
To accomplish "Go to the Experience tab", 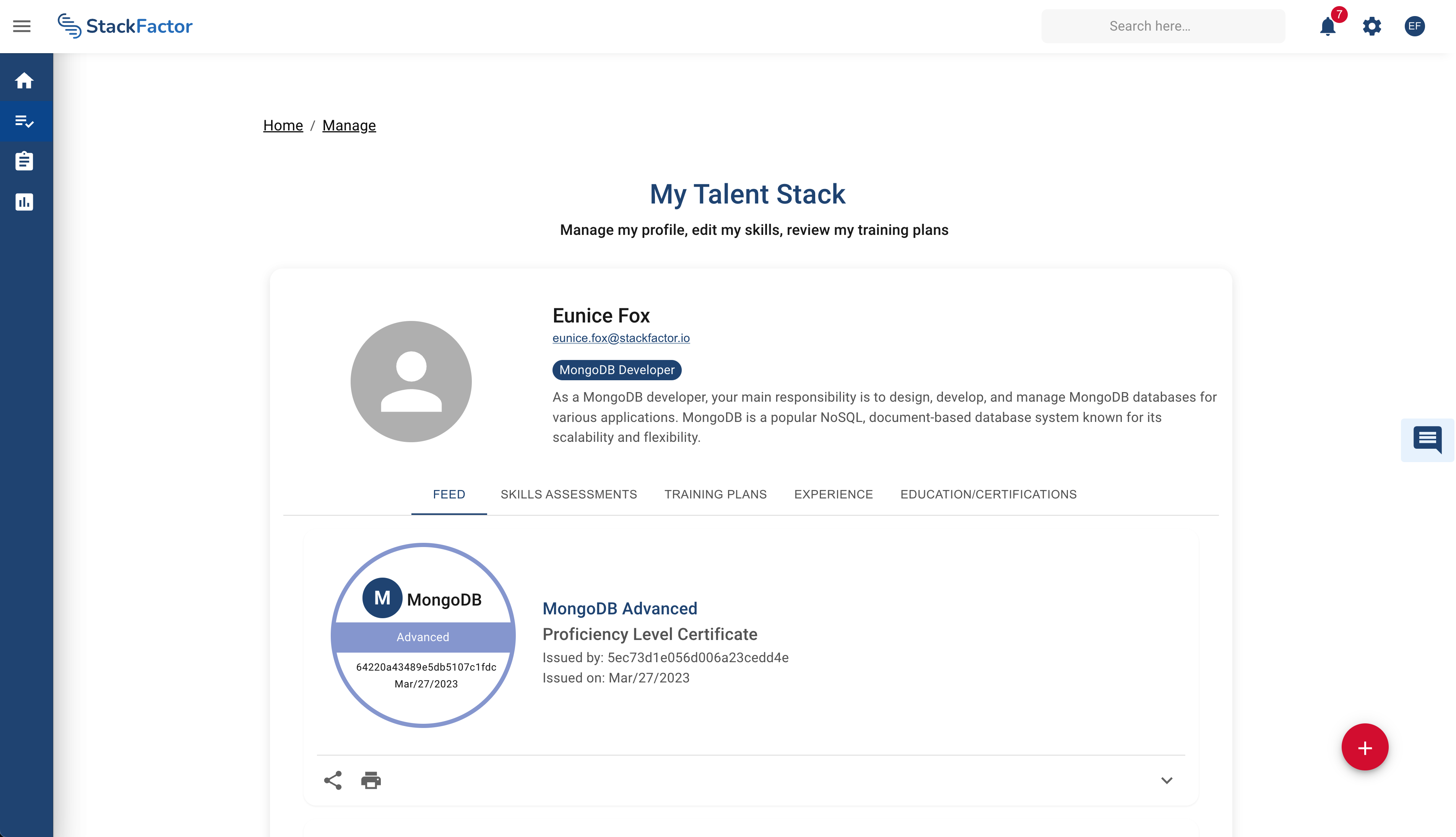I will [x=833, y=494].
